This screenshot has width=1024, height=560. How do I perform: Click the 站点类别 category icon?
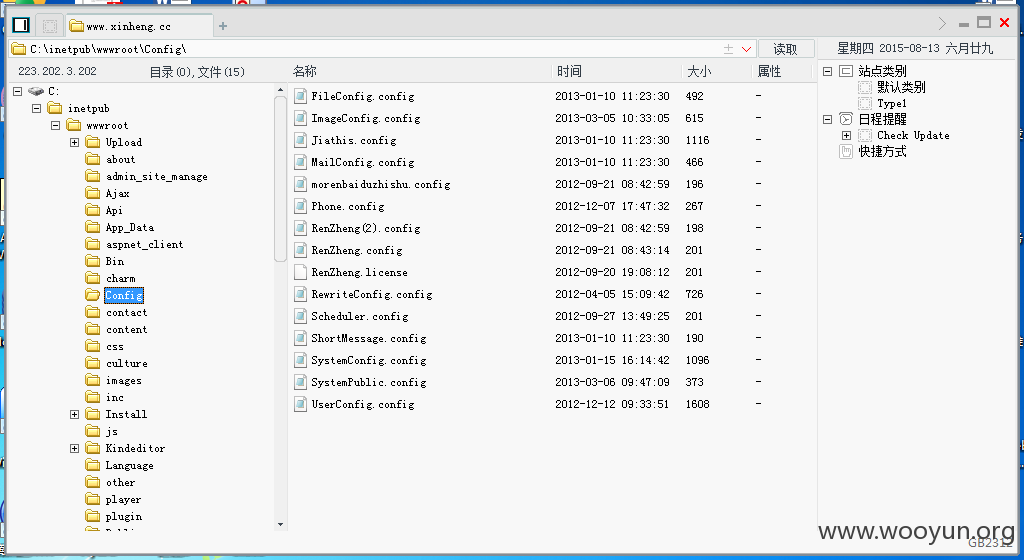[x=846, y=71]
